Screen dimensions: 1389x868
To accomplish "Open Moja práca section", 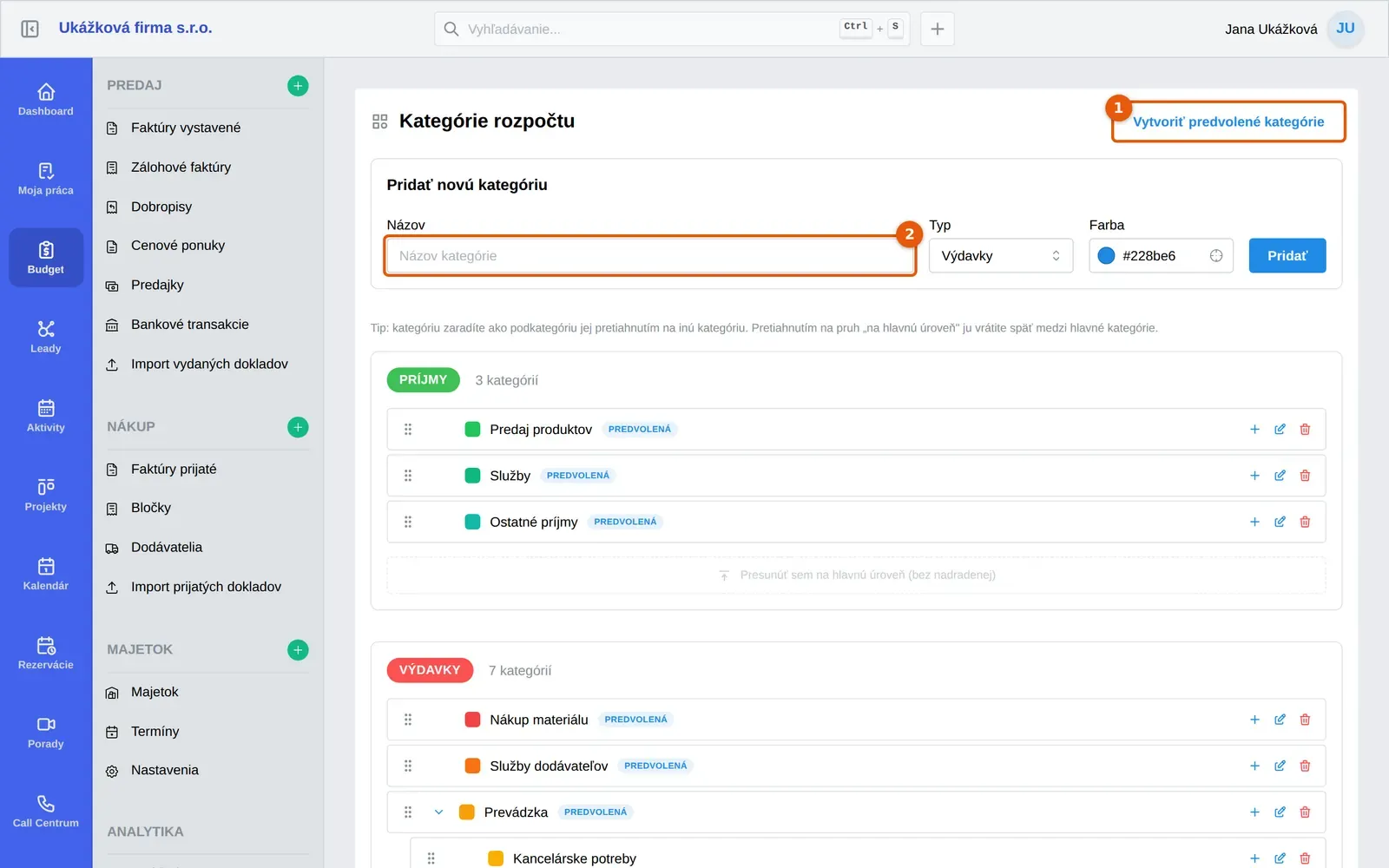I will tap(46, 178).
